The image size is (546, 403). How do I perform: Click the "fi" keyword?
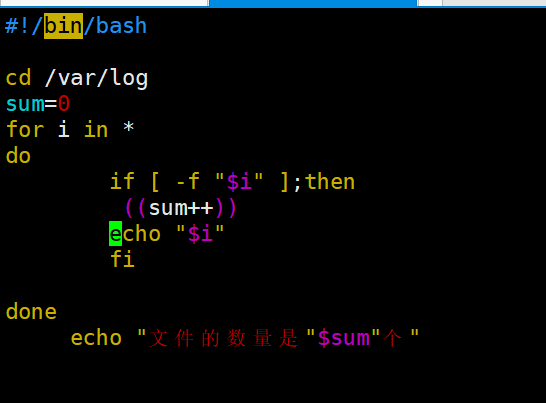point(122,259)
